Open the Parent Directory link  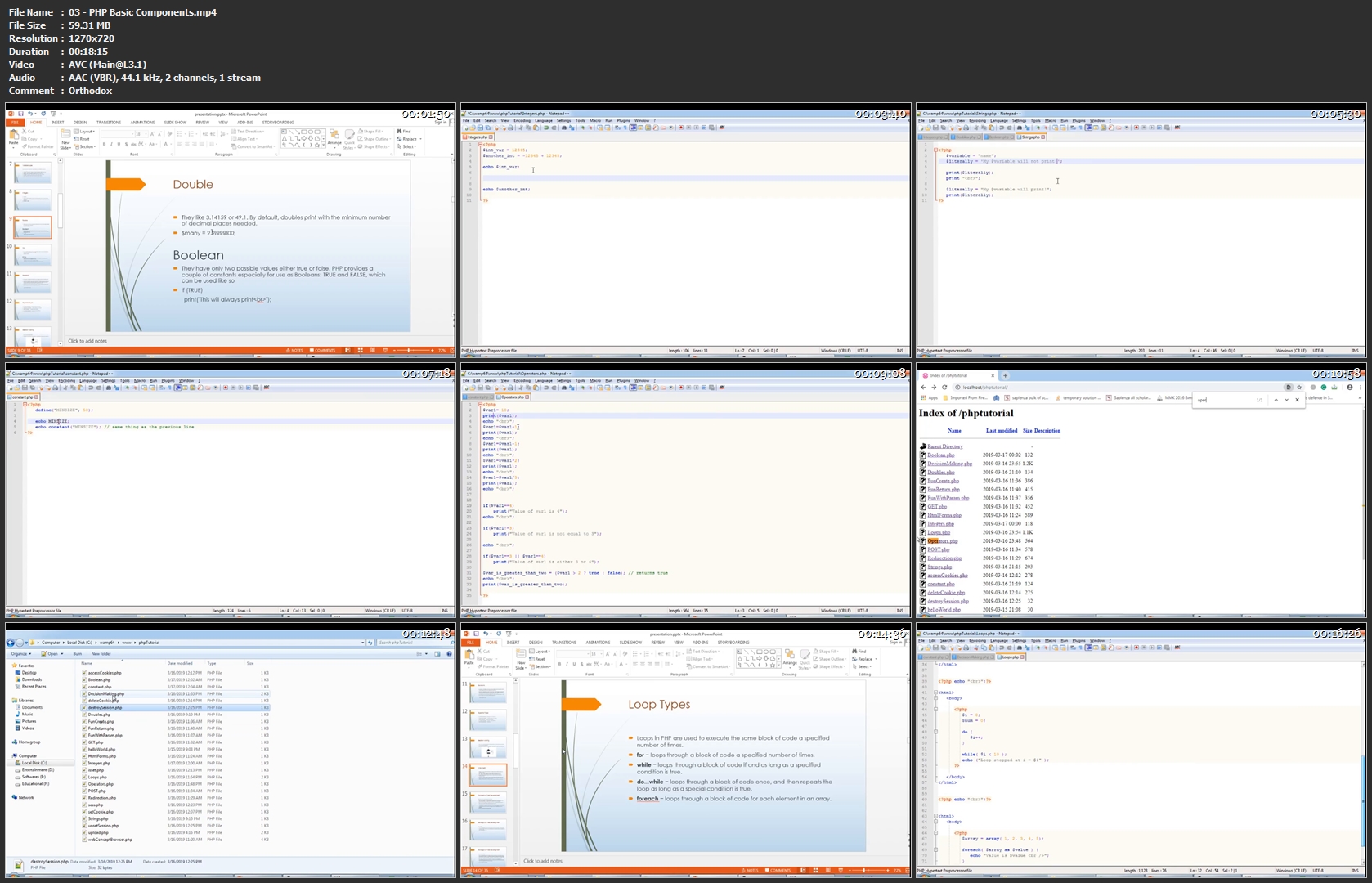pos(944,446)
